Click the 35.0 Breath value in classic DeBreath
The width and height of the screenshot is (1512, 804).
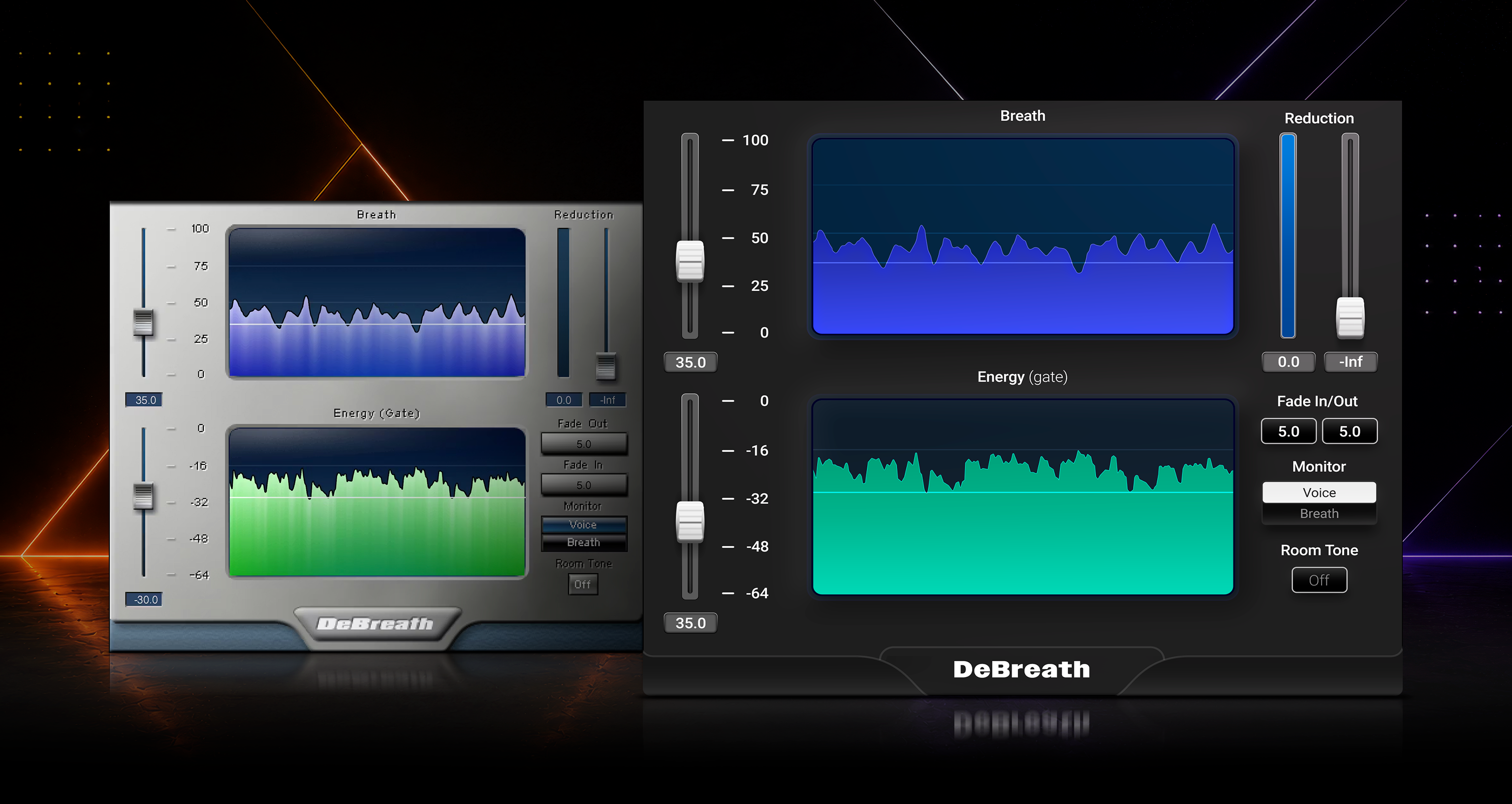tap(144, 400)
